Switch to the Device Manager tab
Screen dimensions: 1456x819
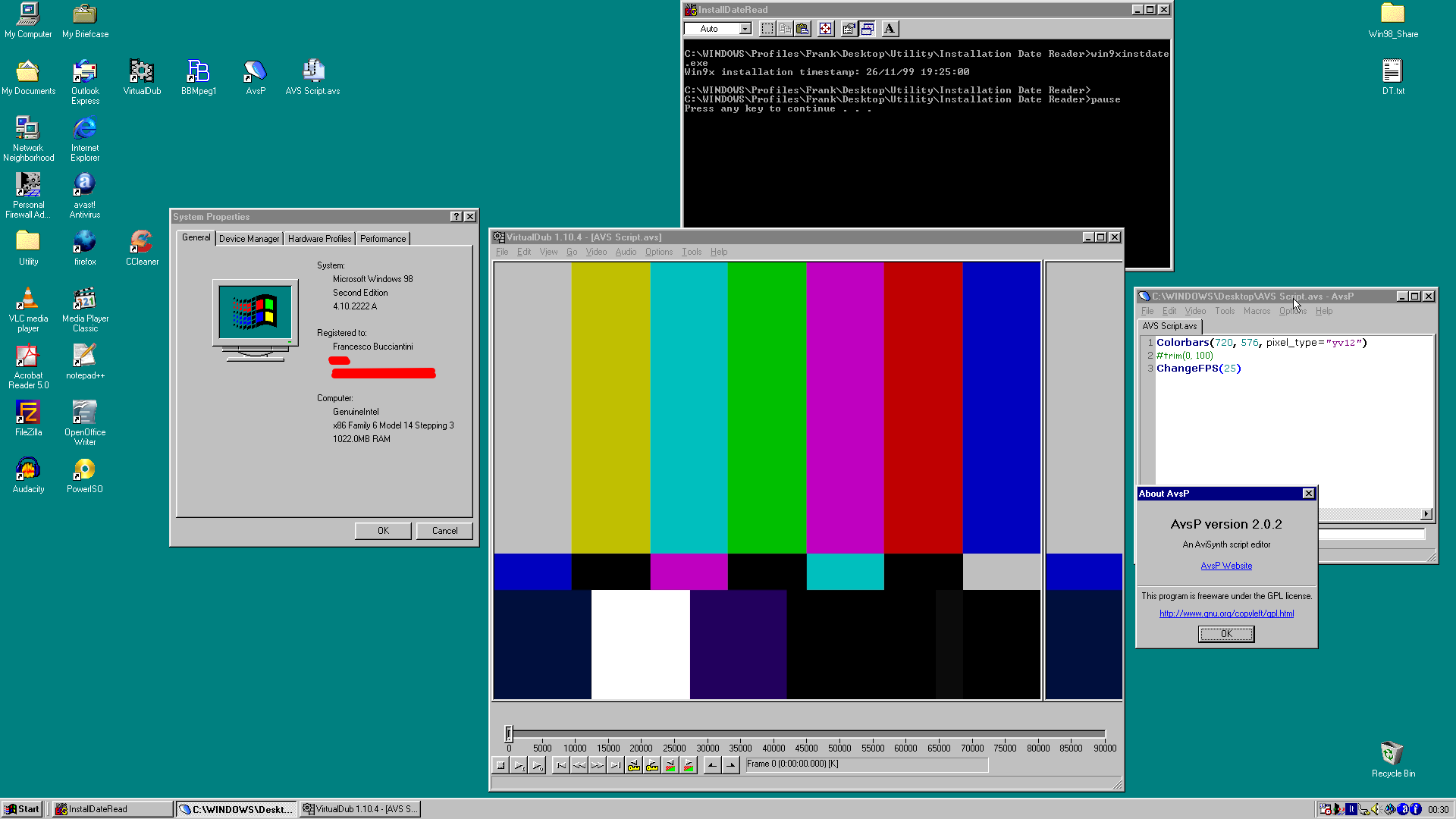(249, 238)
